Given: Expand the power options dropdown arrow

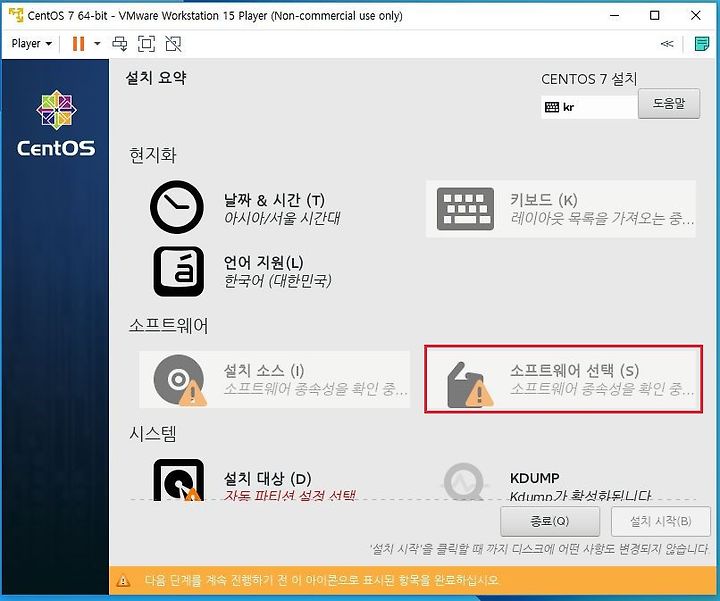Looking at the screenshot, I should coord(97,44).
